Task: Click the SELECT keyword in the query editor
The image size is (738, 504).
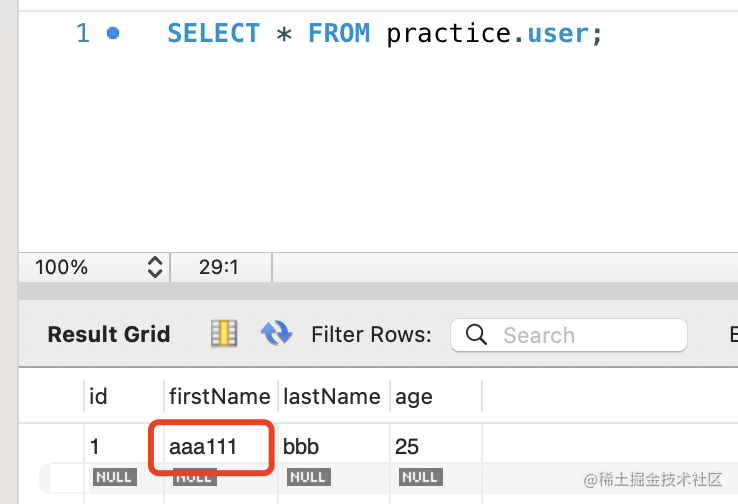Action: [213, 33]
